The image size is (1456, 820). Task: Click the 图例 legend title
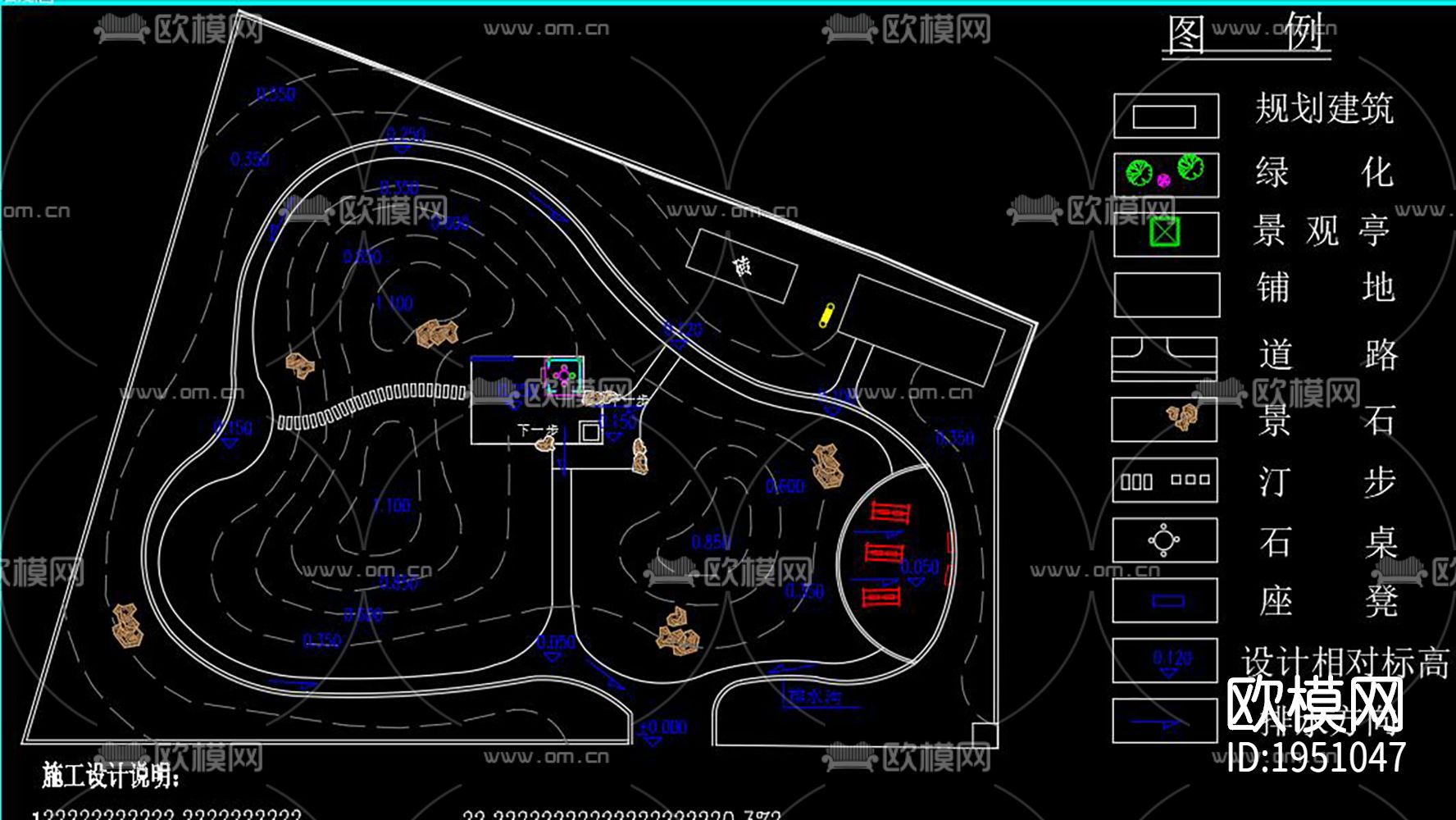(1245, 34)
